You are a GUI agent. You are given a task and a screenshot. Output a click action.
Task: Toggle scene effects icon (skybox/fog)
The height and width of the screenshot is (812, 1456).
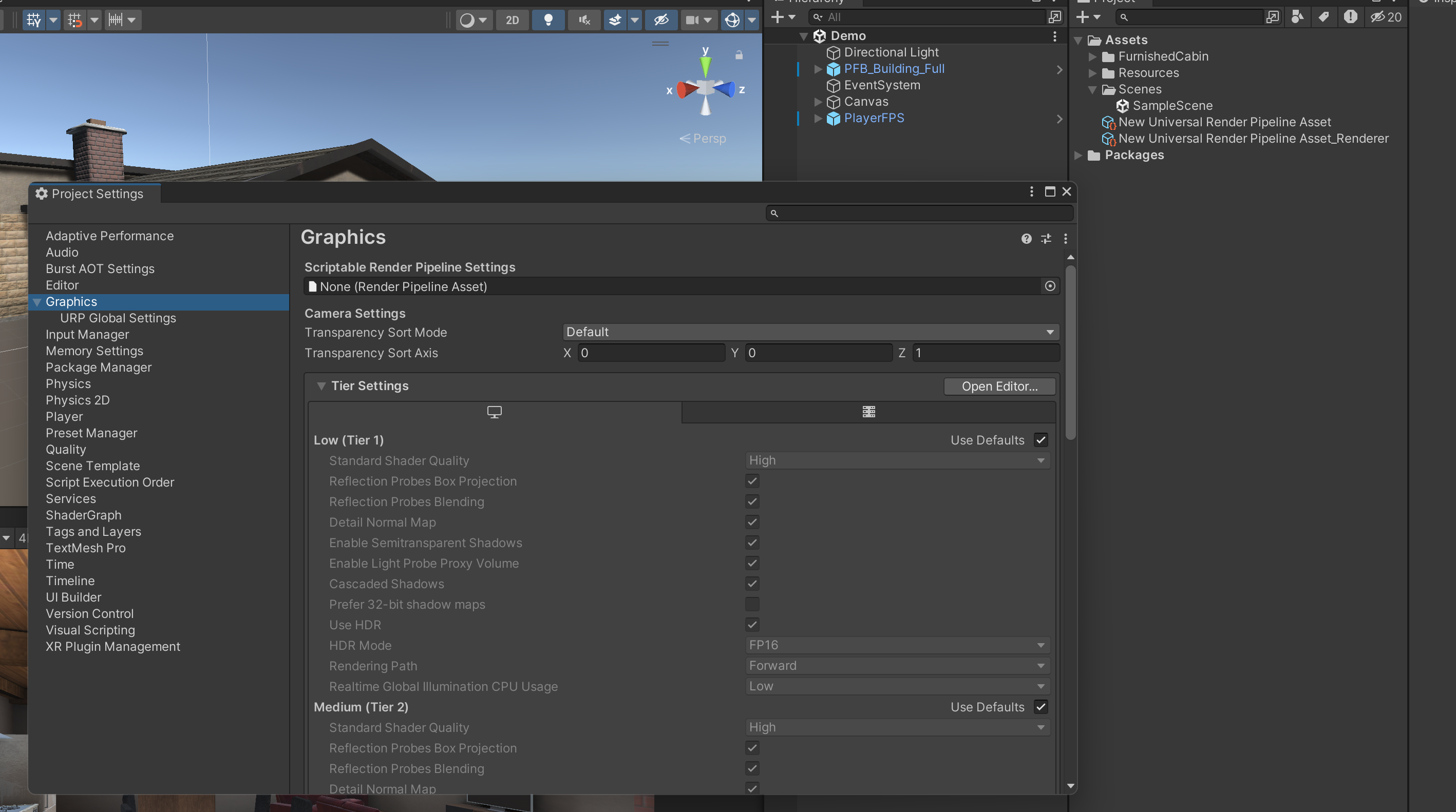click(x=615, y=21)
